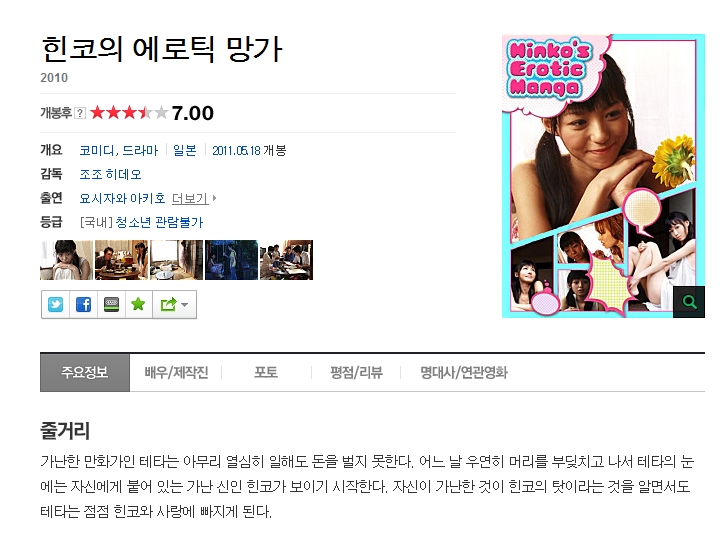Open the 포토 tab
The width and height of the screenshot is (728, 535).
tap(266, 372)
